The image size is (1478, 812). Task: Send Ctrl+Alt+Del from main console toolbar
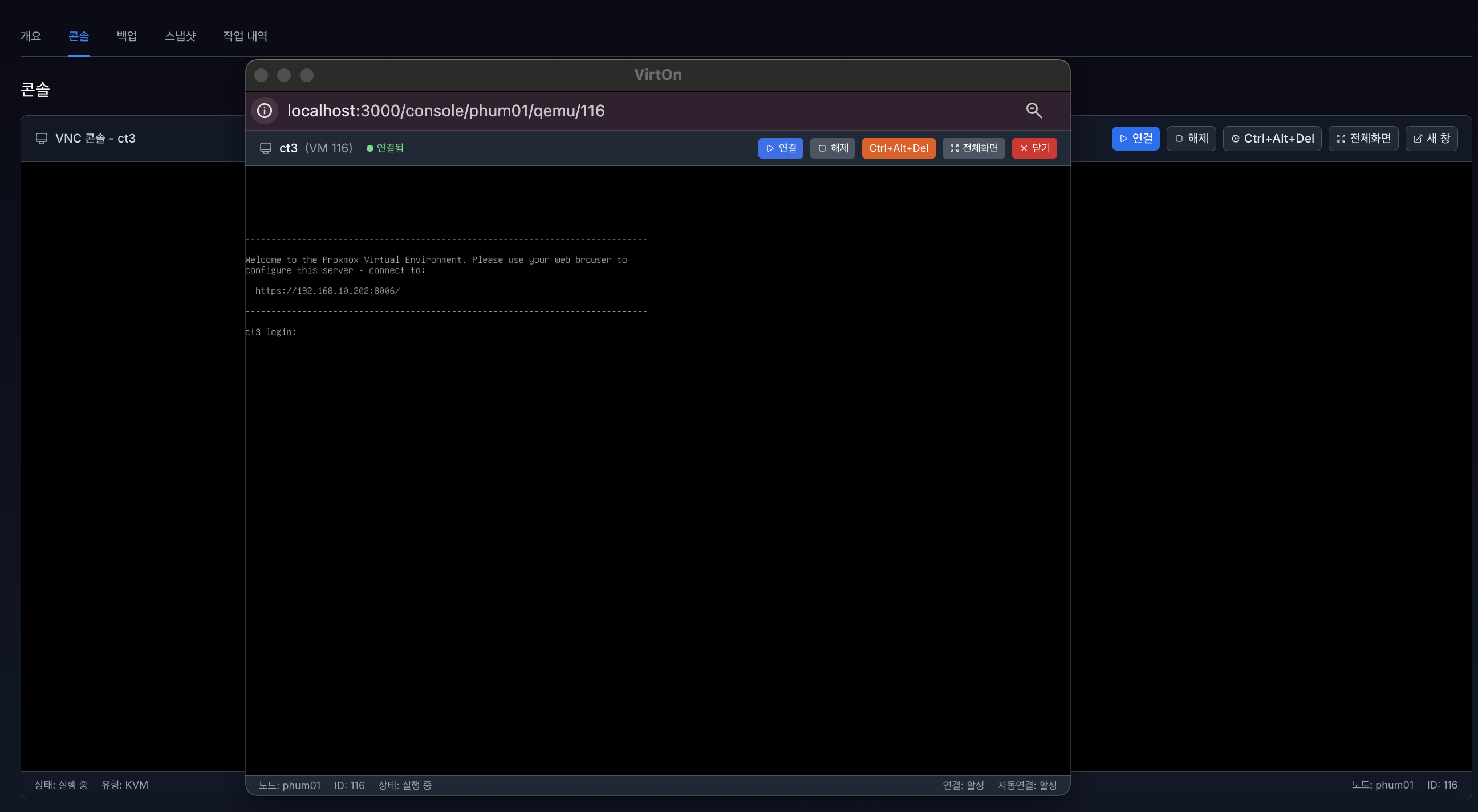tap(1272, 139)
